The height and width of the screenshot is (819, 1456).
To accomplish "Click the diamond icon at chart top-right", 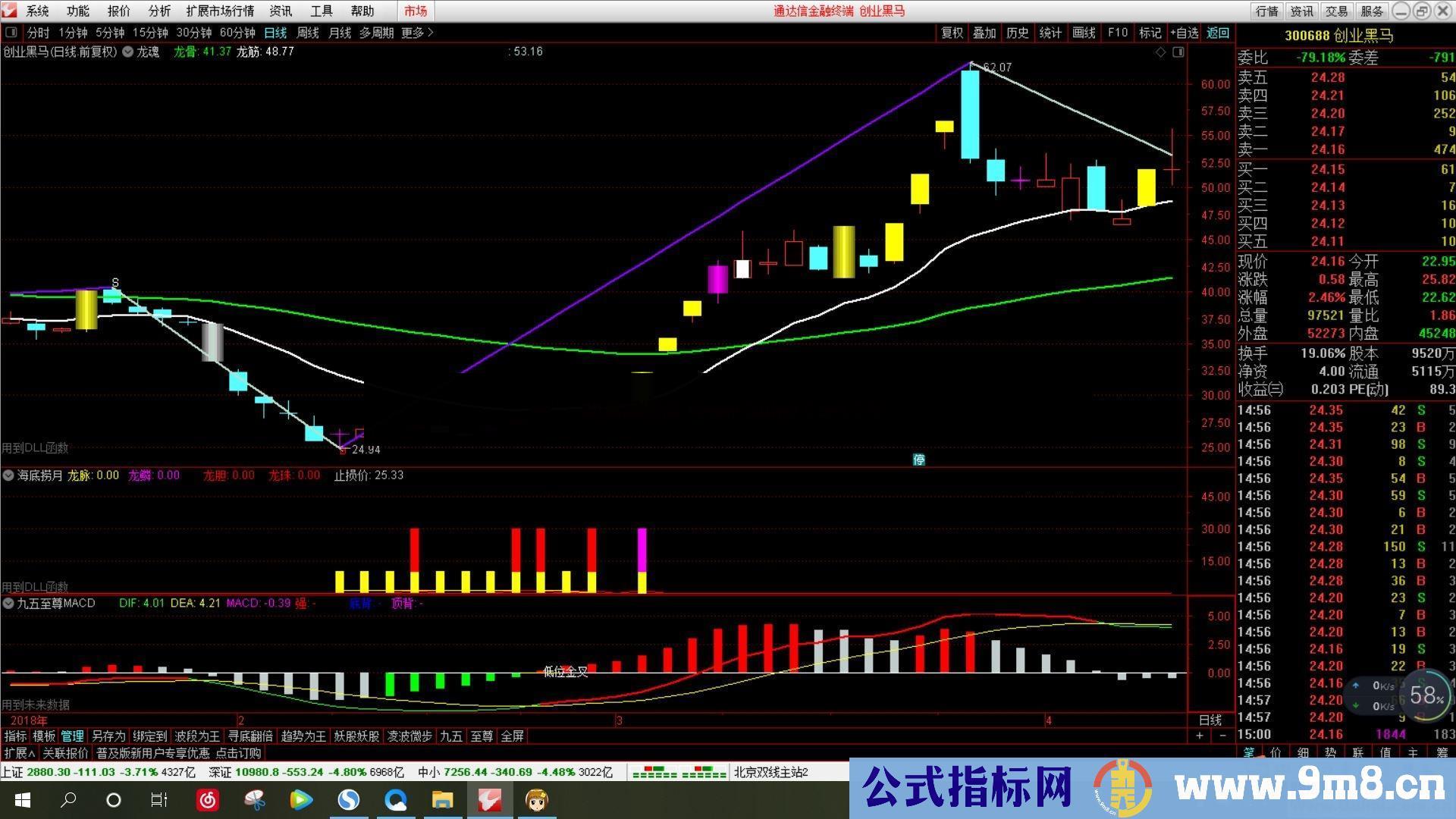I will coord(1160,52).
